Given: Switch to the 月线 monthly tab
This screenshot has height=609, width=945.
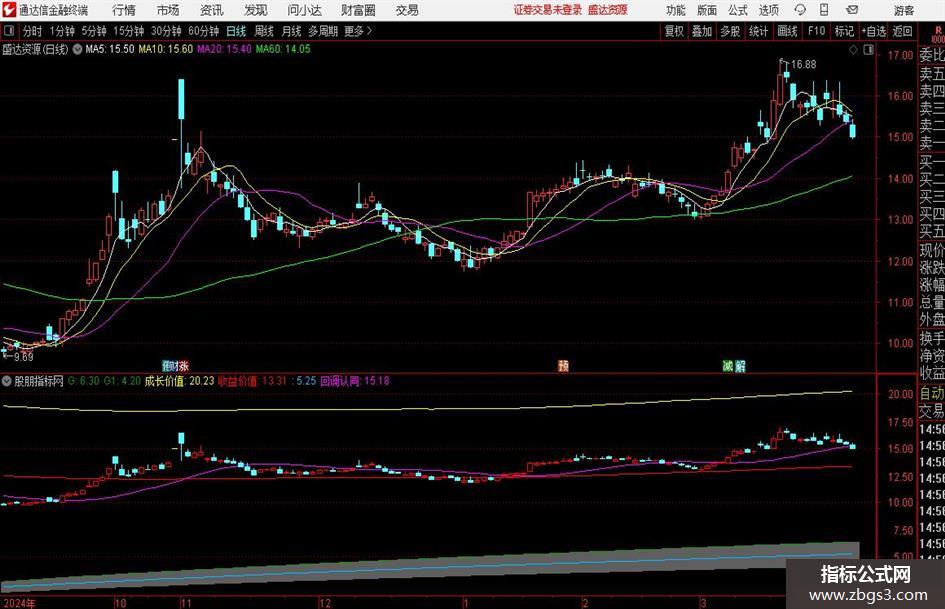Looking at the screenshot, I should click(291, 31).
